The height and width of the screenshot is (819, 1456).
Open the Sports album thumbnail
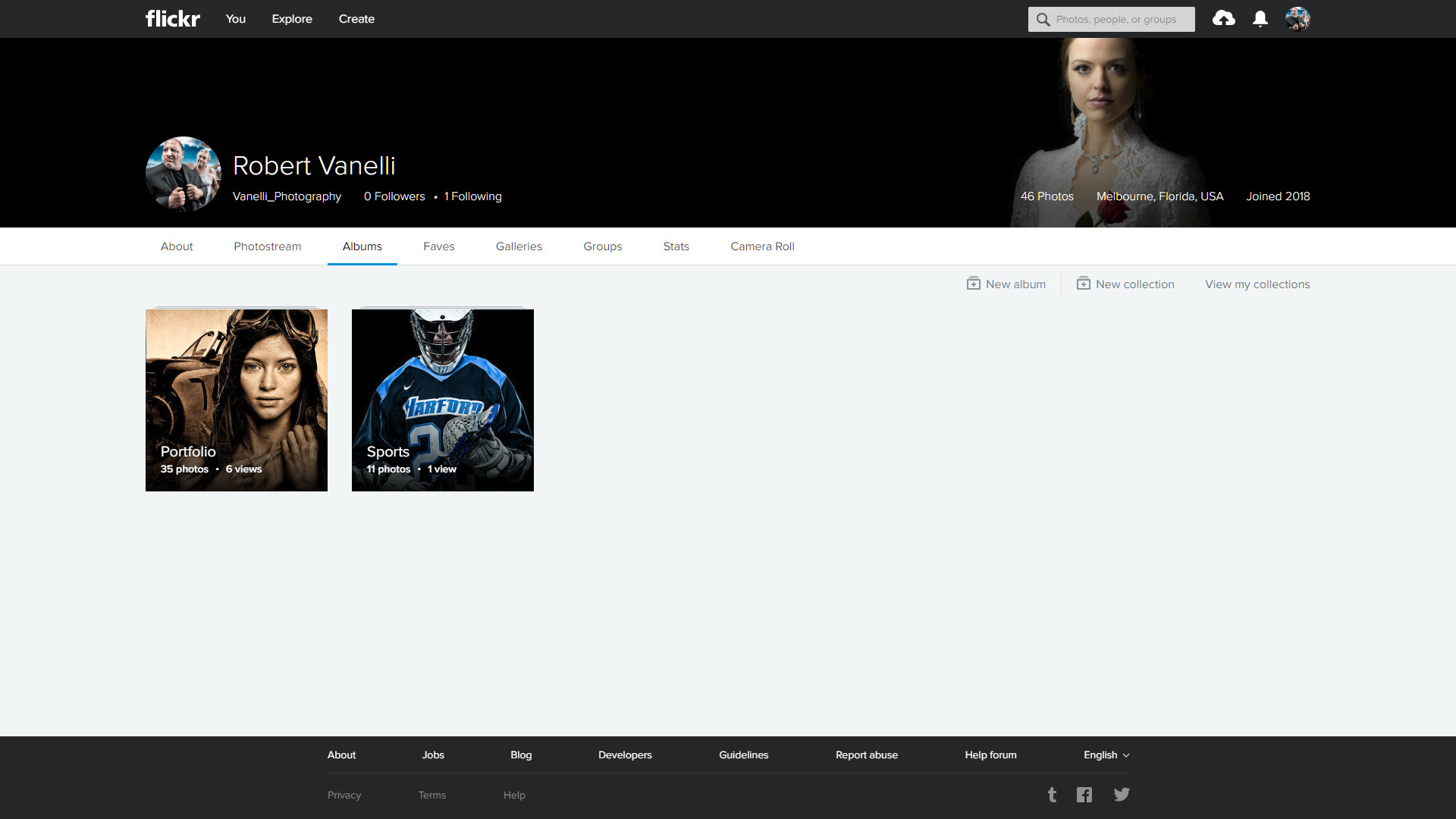coord(443,400)
